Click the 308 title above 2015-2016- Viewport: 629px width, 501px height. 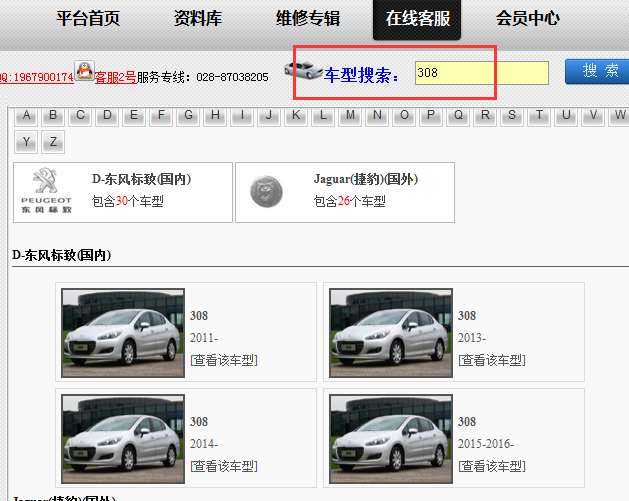[x=467, y=422]
